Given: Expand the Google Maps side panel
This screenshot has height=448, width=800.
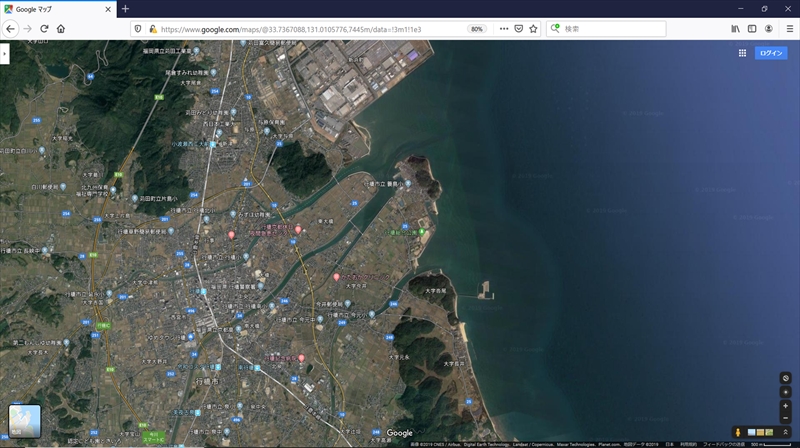Looking at the screenshot, I should (x=5, y=54).
